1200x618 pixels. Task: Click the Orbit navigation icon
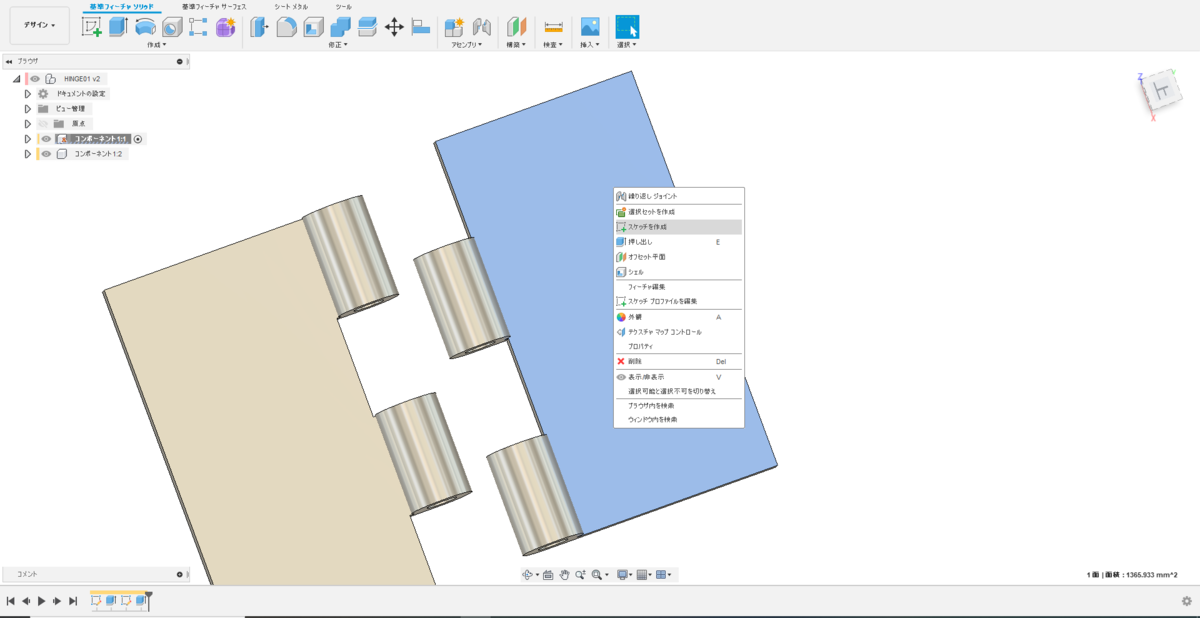tap(528, 575)
